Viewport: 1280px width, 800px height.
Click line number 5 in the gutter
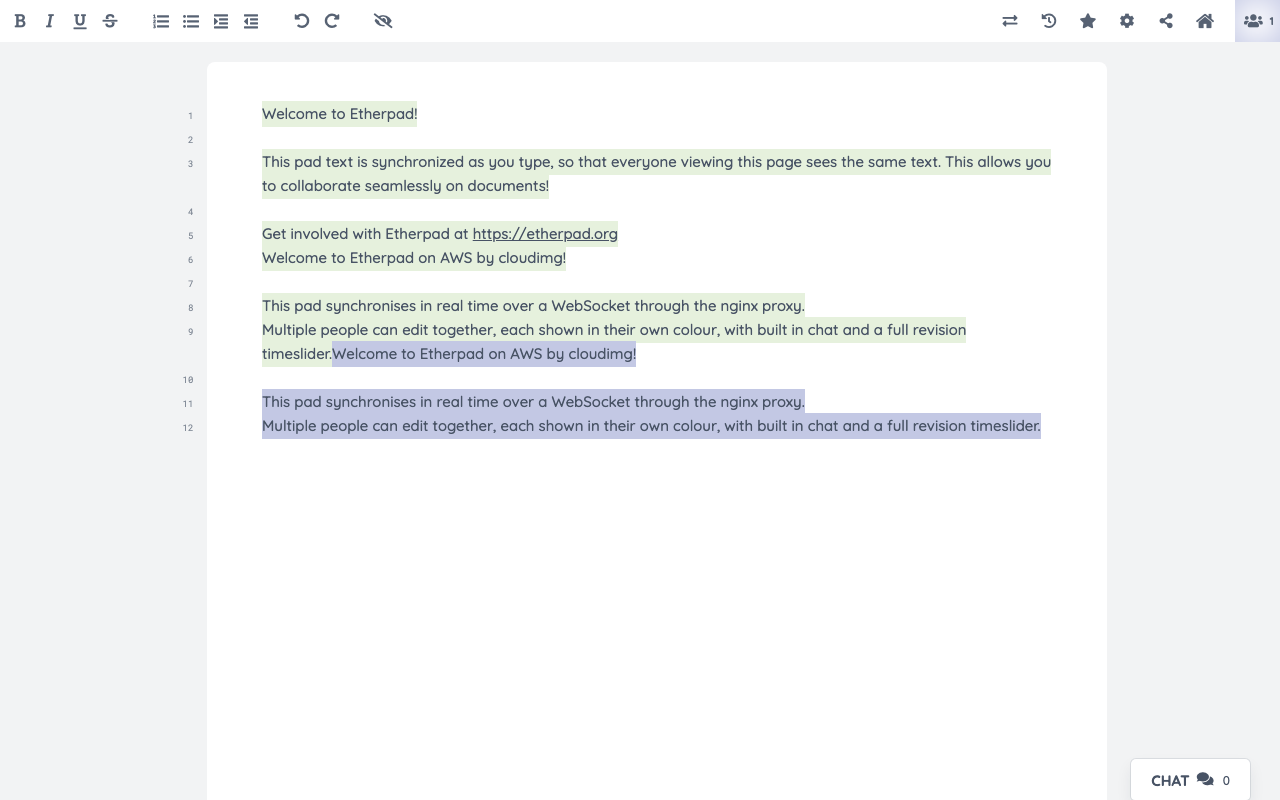click(190, 236)
